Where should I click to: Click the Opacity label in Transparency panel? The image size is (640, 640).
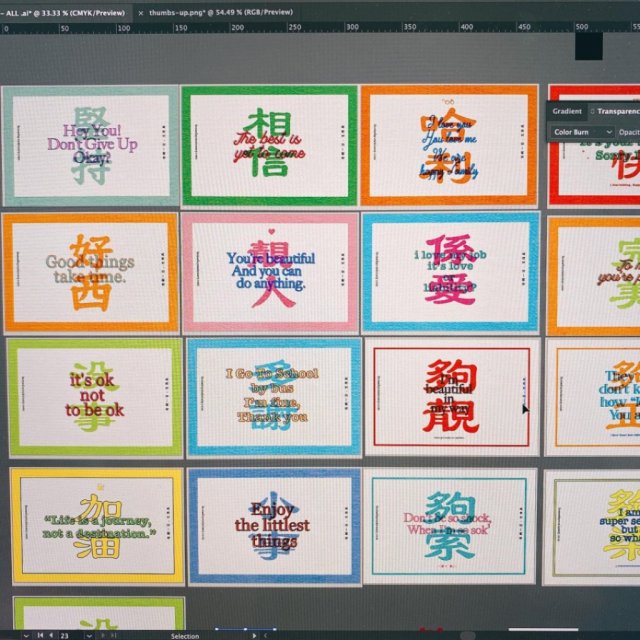click(x=629, y=132)
